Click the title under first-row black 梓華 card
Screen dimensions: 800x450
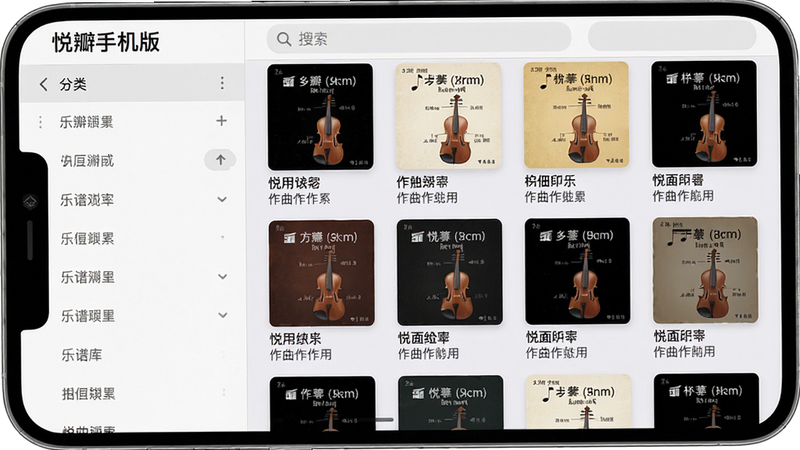(x=678, y=180)
